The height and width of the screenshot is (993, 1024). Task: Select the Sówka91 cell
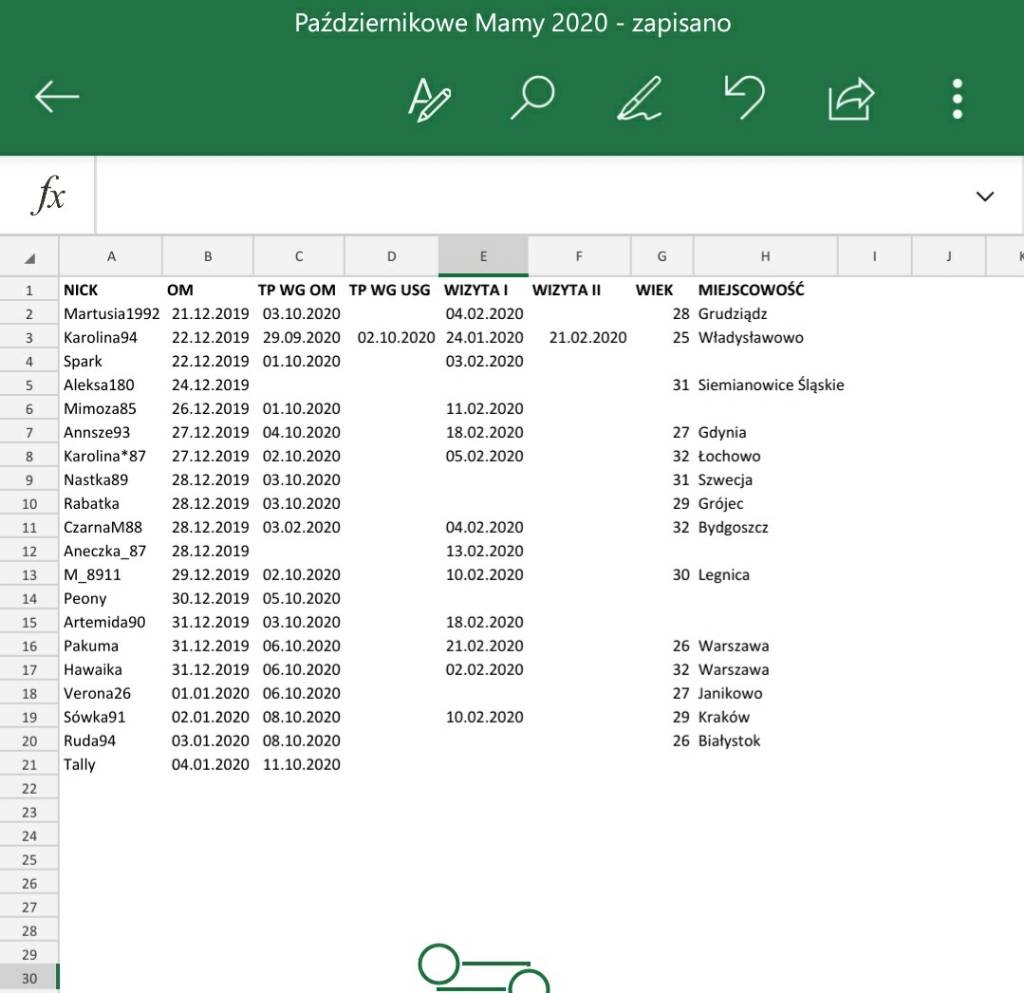pyautogui.click(x=111, y=717)
